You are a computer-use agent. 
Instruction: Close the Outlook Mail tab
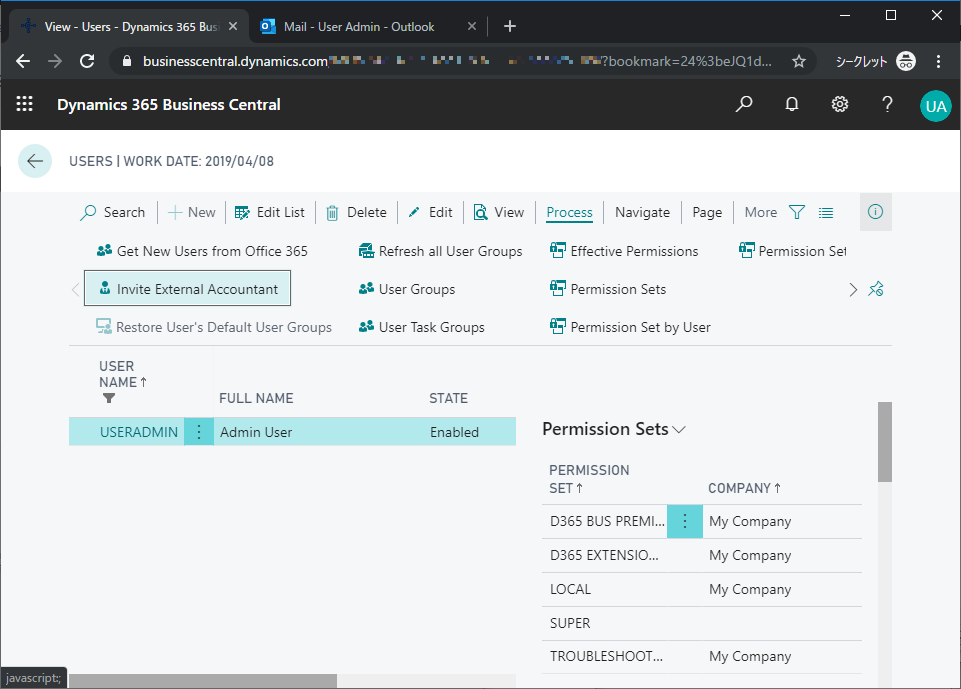[471, 26]
